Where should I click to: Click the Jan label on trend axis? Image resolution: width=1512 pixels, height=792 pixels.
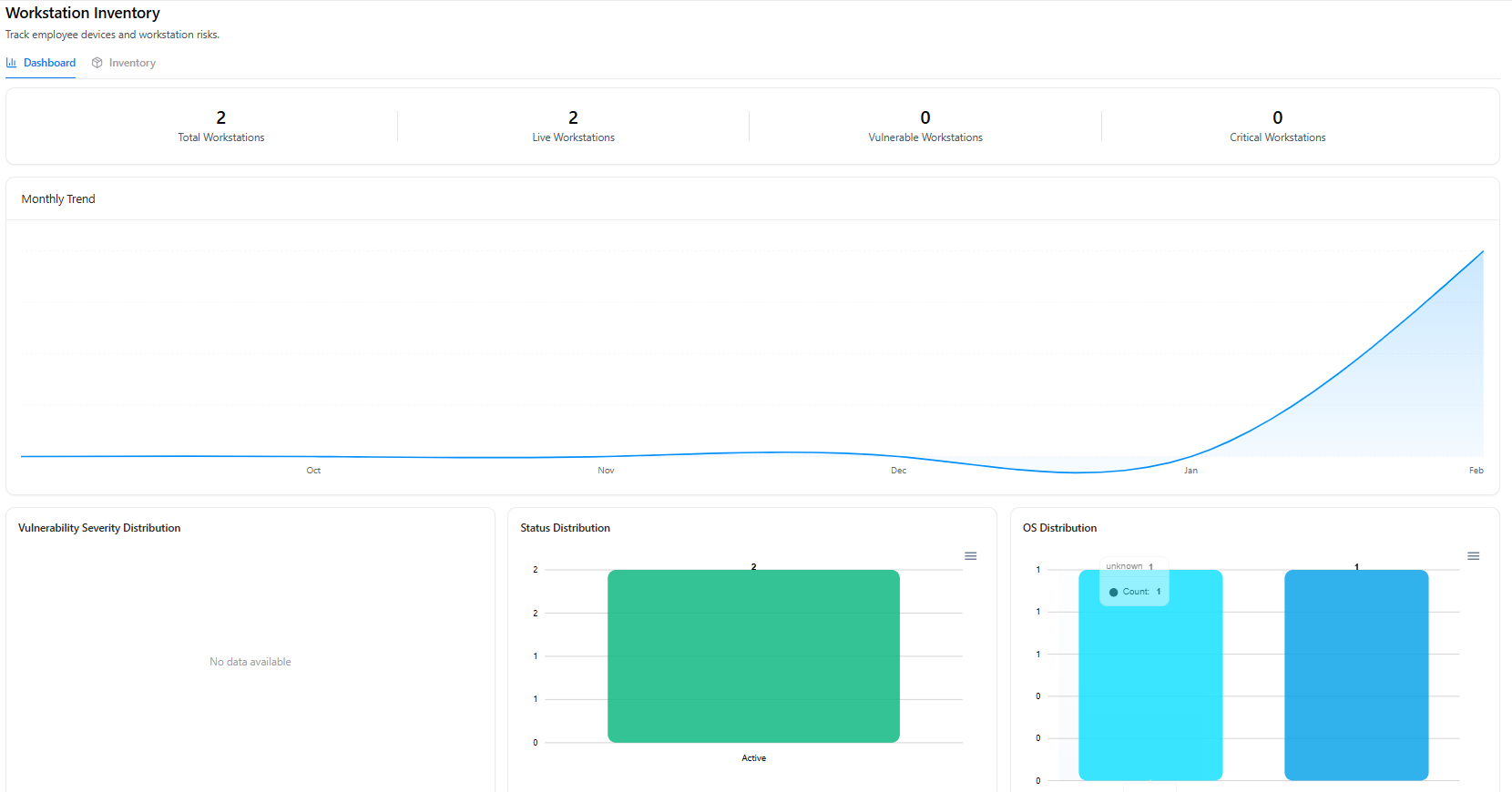point(1190,471)
